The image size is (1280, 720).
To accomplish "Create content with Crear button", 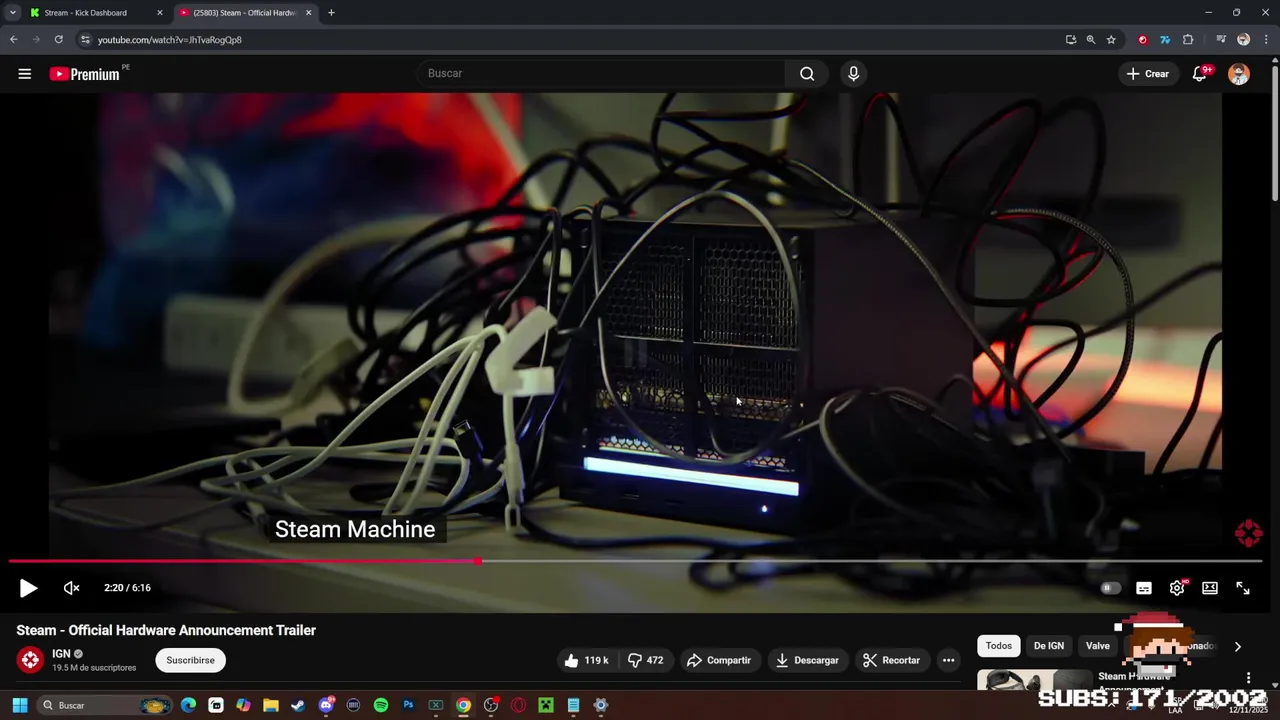I will click(1148, 74).
